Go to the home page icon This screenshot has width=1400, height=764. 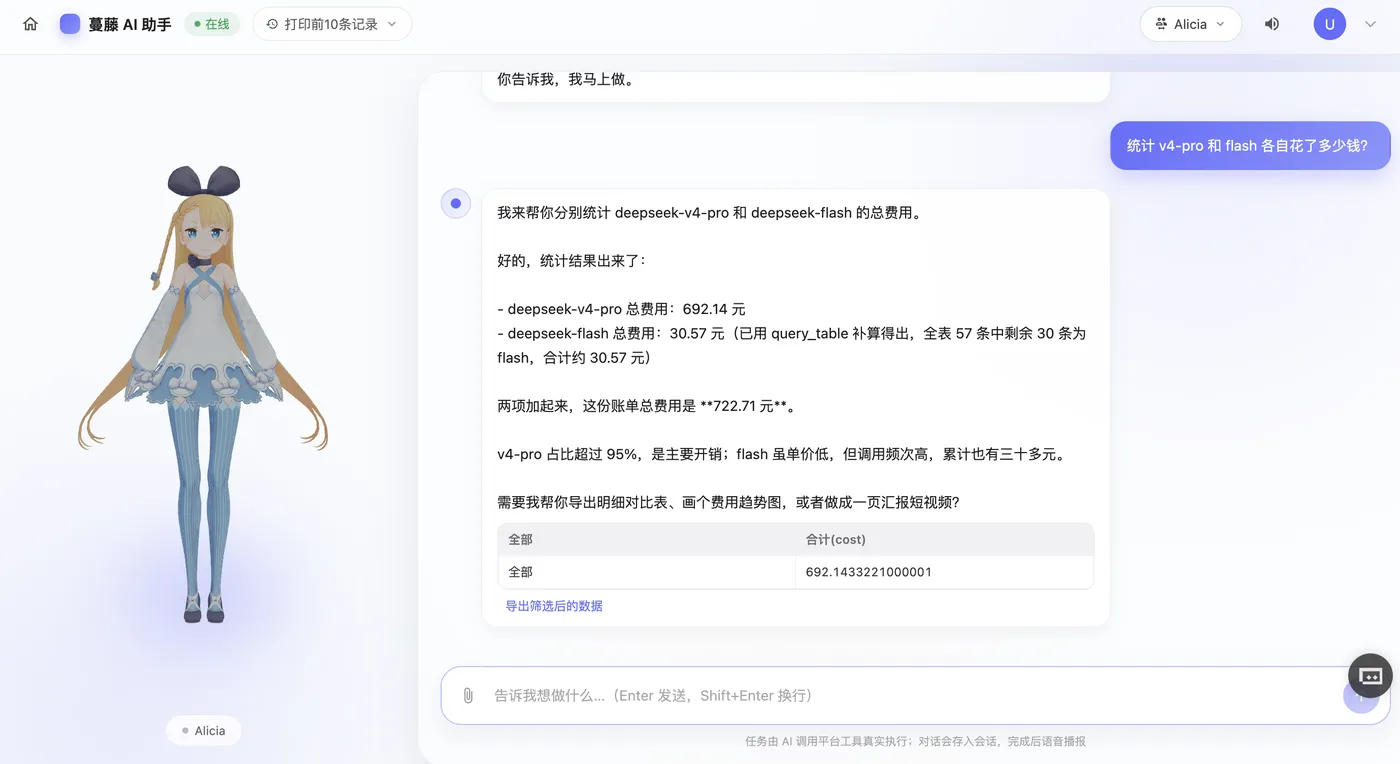[30, 24]
